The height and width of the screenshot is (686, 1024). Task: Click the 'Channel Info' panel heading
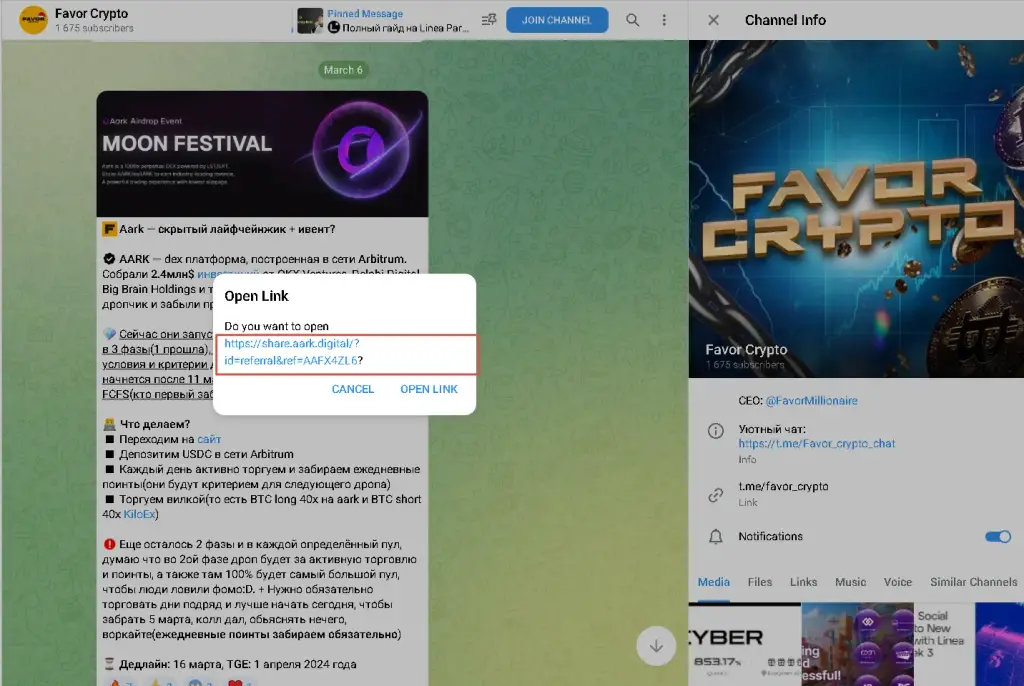(x=785, y=20)
